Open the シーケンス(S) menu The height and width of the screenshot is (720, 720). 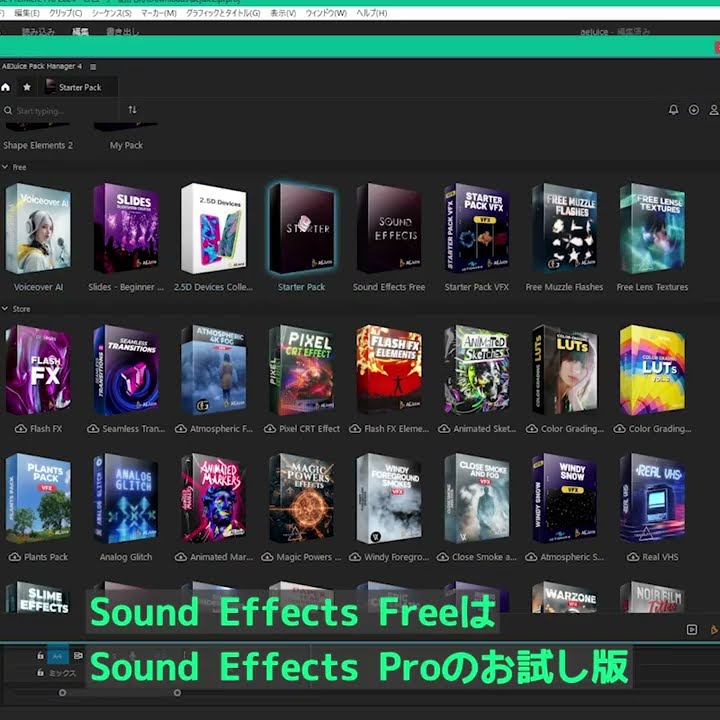[112, 13]
